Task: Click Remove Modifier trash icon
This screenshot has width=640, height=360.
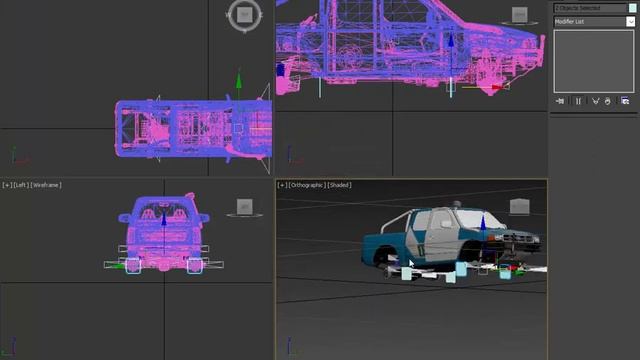Action: point(608,101)
